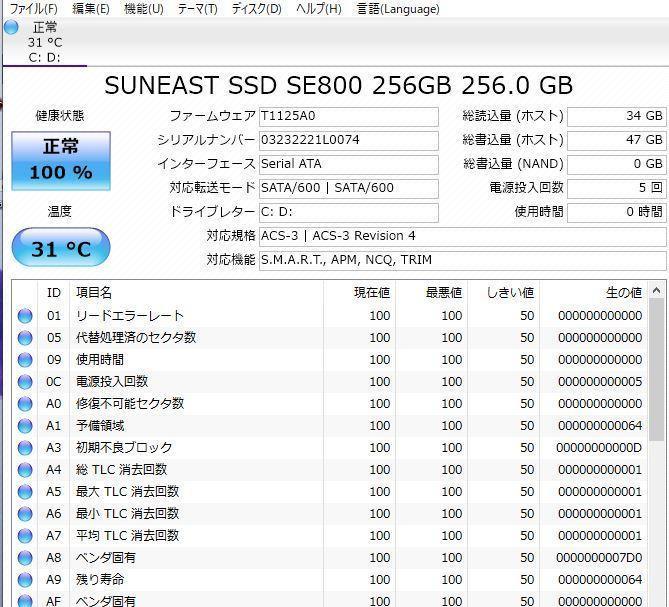This screenshot has width=669, height=607.
Task: Click the blue status orb for A9 残り寿命
Action: pos(25,579)
